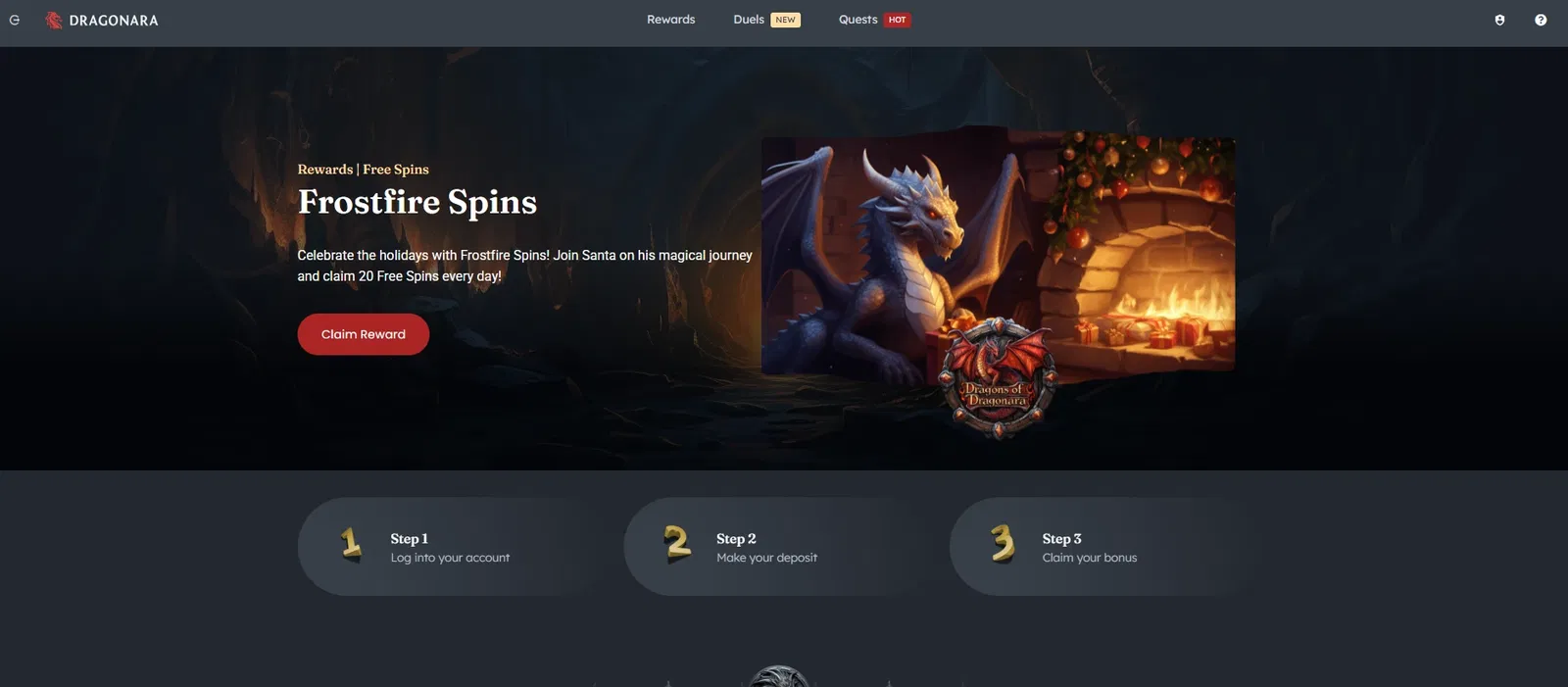Click the Claim Reward button
Viewport: 1568px width, 687px height.
click(x=364, y=334)
